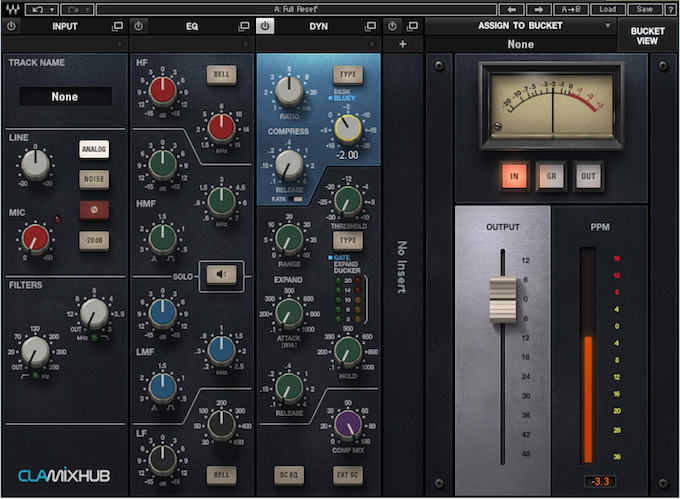This screenshot has height=499, width=680.
Task: Click the LMF frequency blue knob
Action: (222, 350)
